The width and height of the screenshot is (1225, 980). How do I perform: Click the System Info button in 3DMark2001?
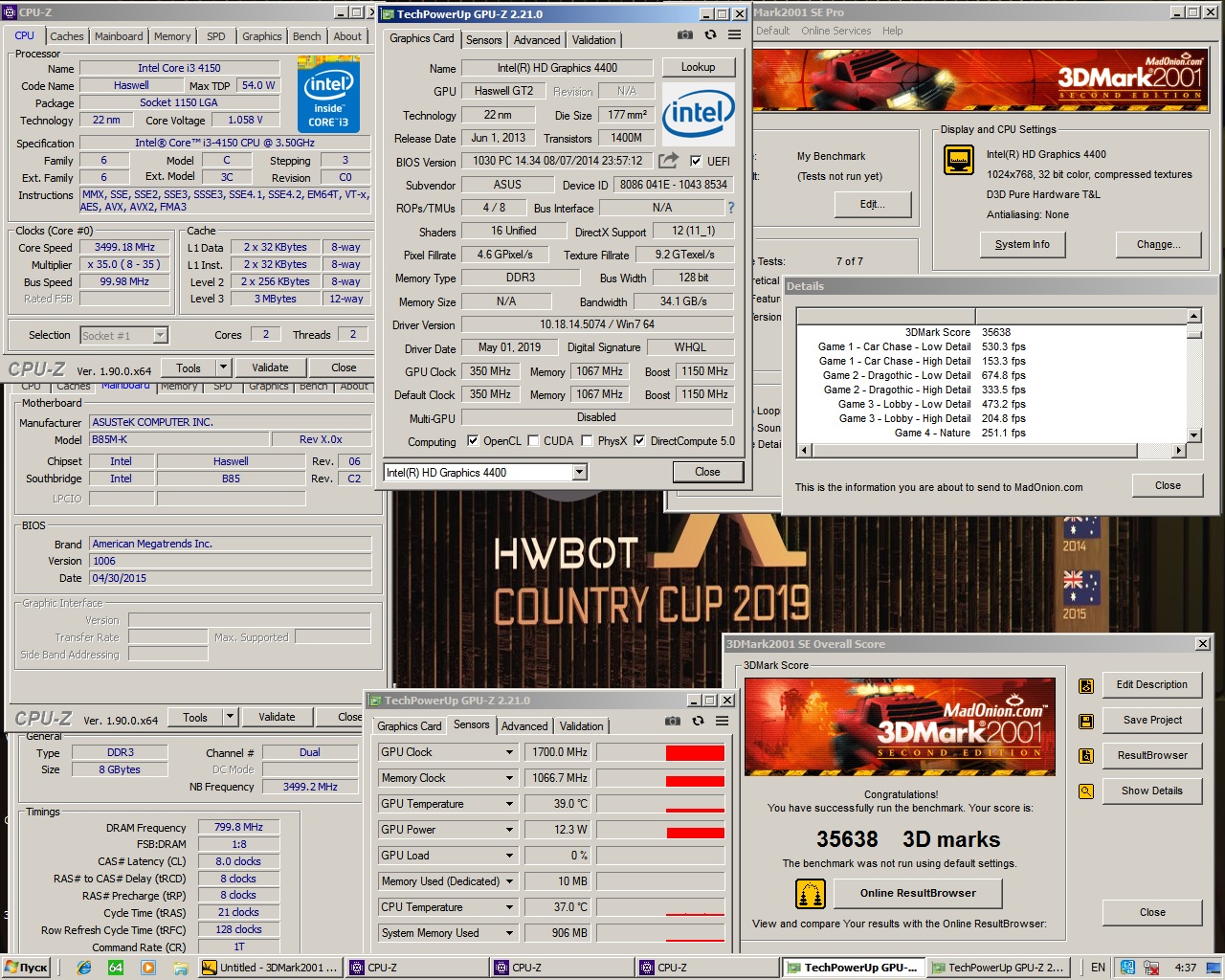[x=1022, y=244]
